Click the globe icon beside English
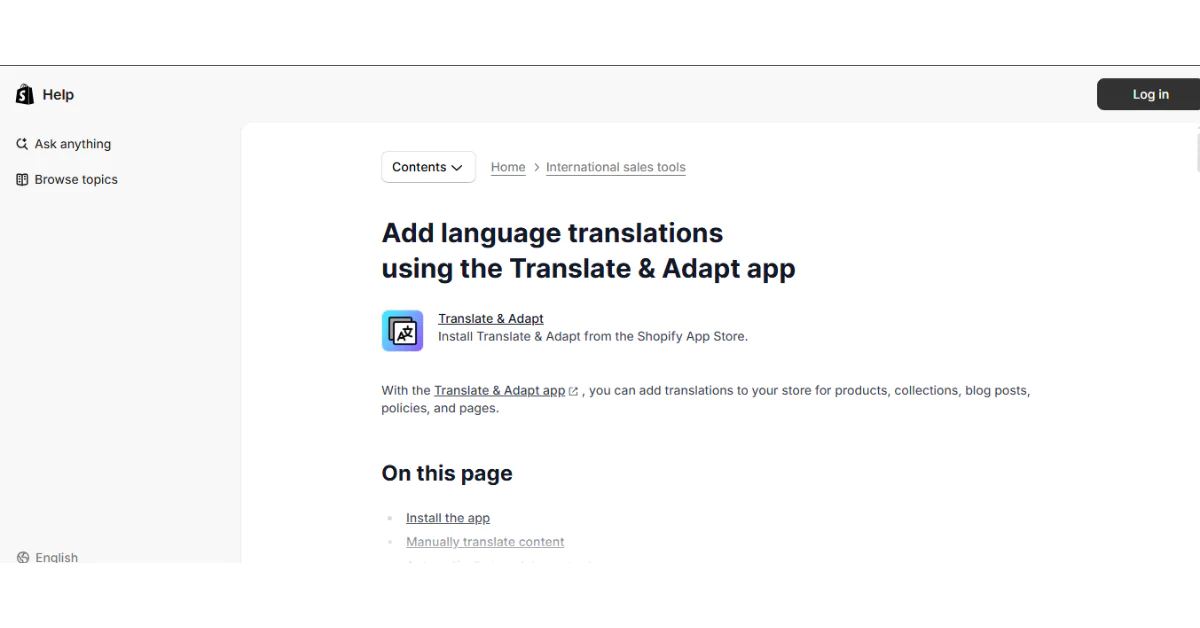 (23, 557)
